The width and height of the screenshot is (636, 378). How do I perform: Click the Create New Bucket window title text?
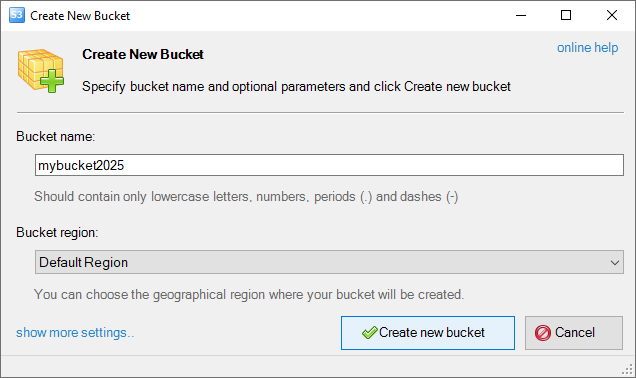coord(80,16)
